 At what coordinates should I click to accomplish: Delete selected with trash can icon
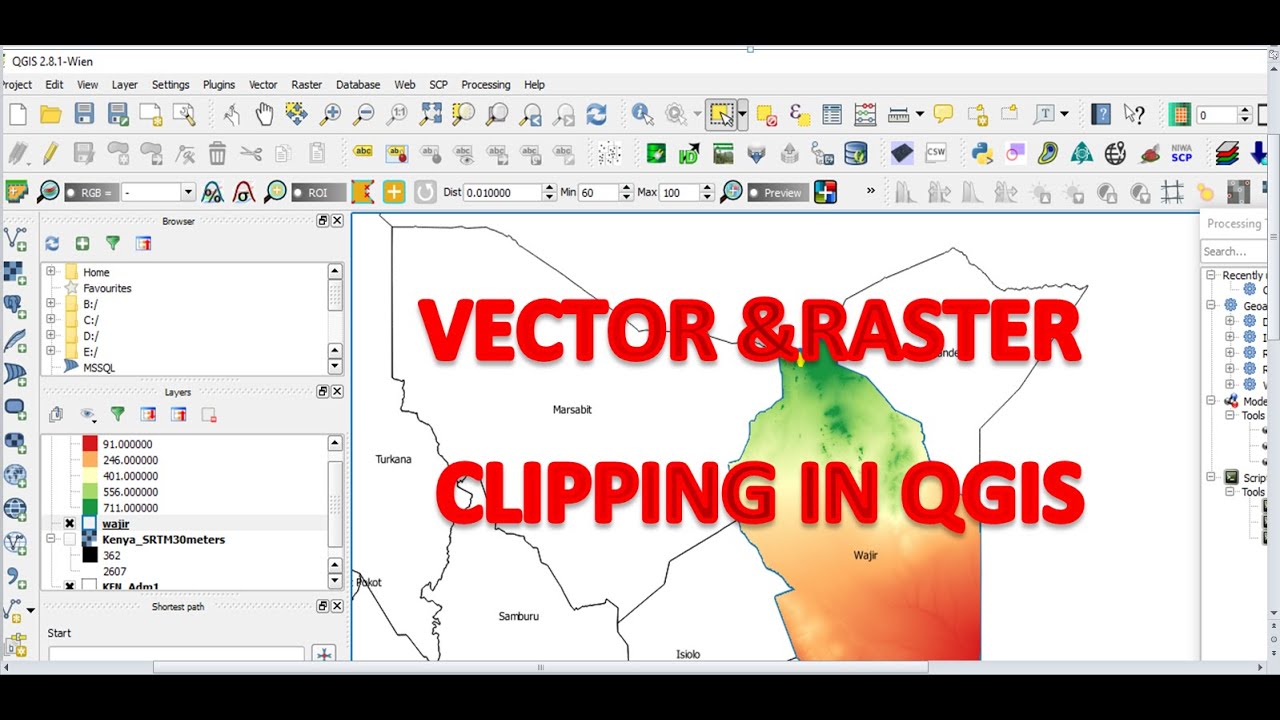[217, 153]
